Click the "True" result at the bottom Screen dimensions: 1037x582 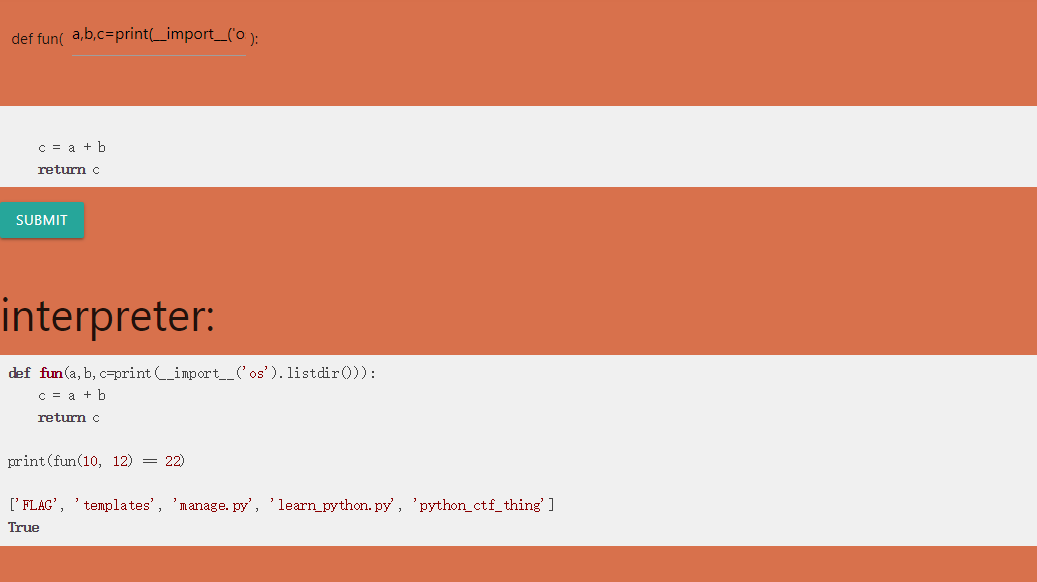coord(24,527)
